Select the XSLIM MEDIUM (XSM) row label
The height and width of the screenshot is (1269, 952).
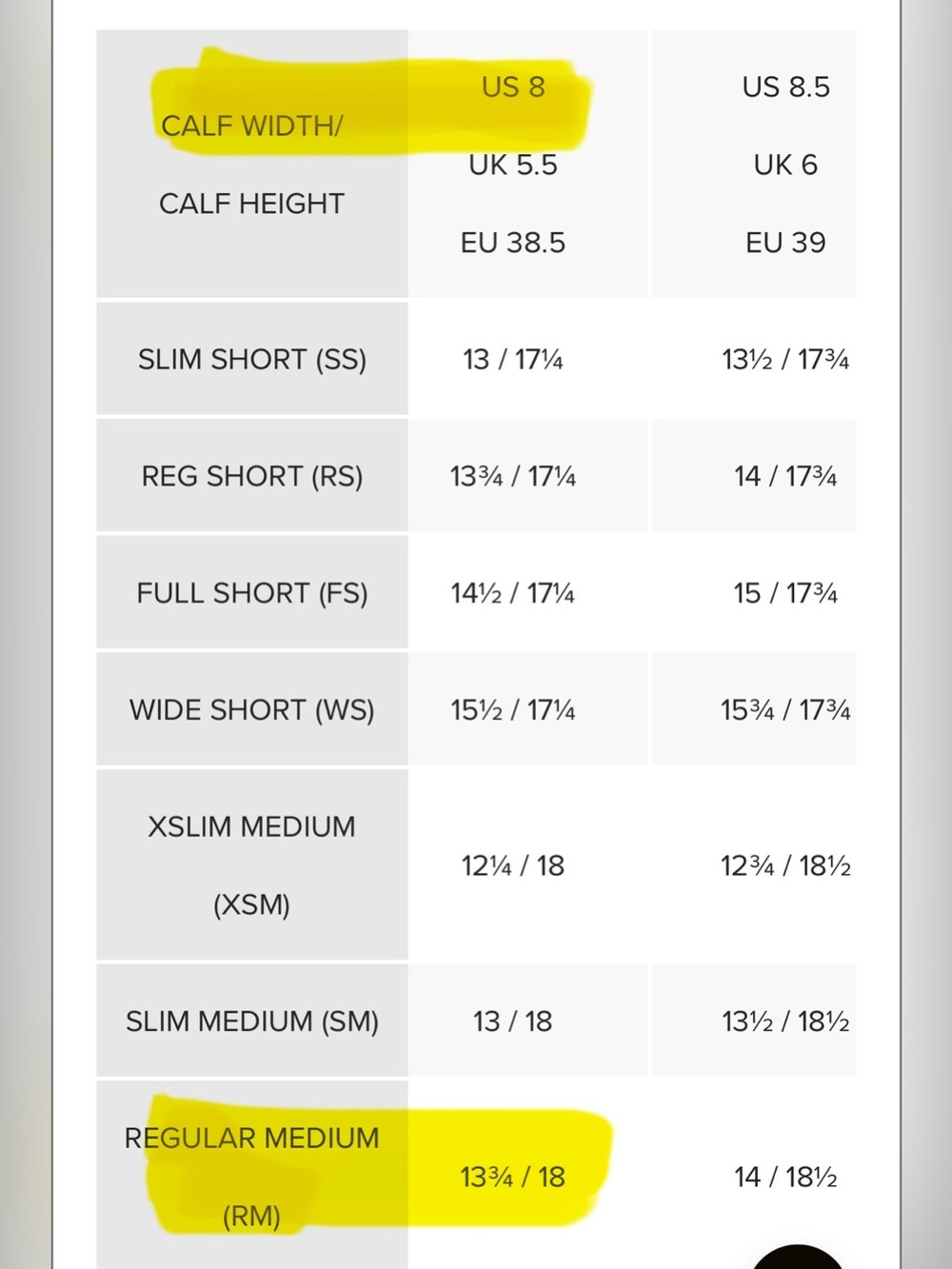[x=252, y=865]
